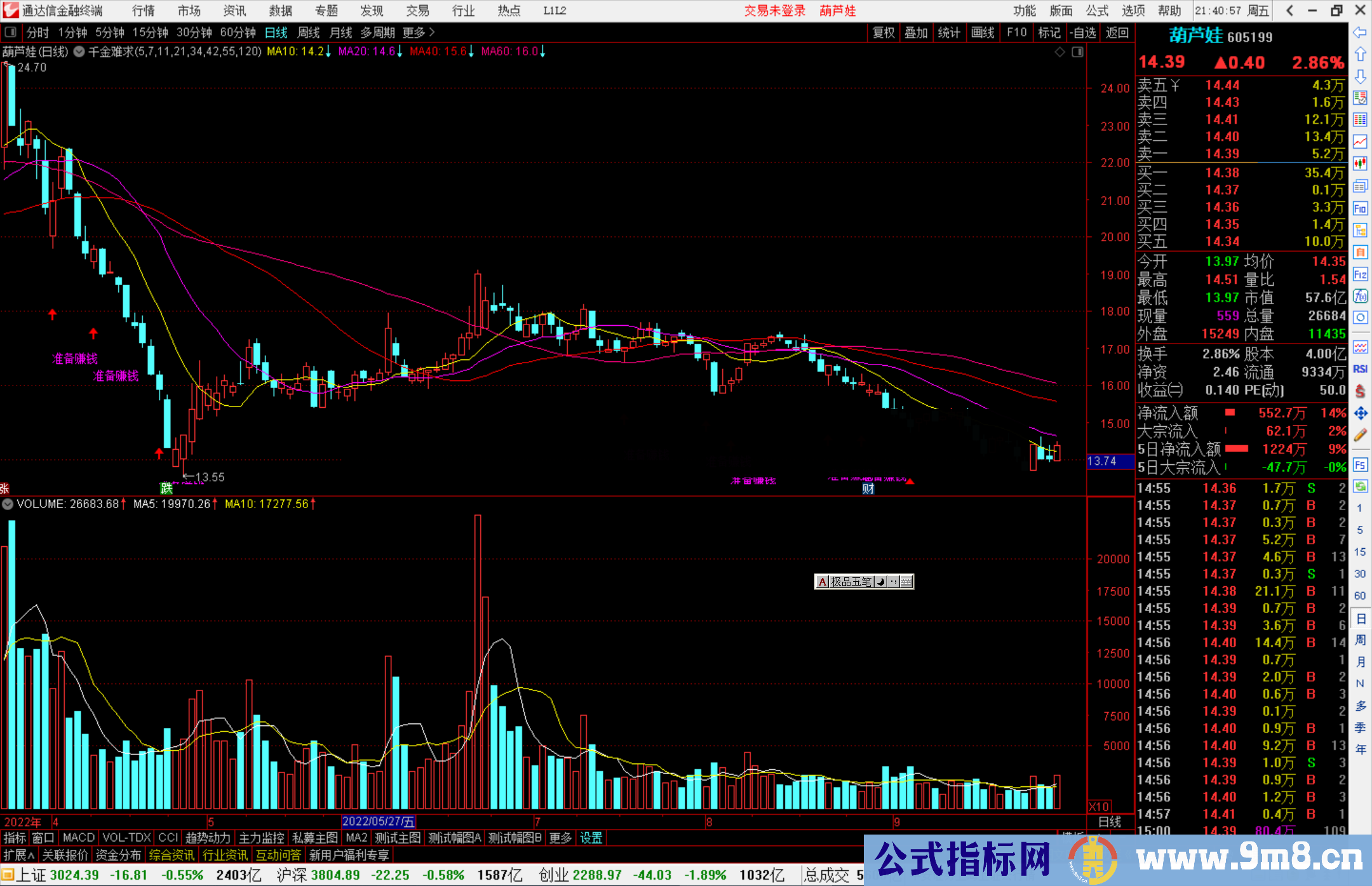Viewport: 1372px width, 886px height.
Task: Click the back arrow sidebar icon
Action: (x=1360, y=32)
